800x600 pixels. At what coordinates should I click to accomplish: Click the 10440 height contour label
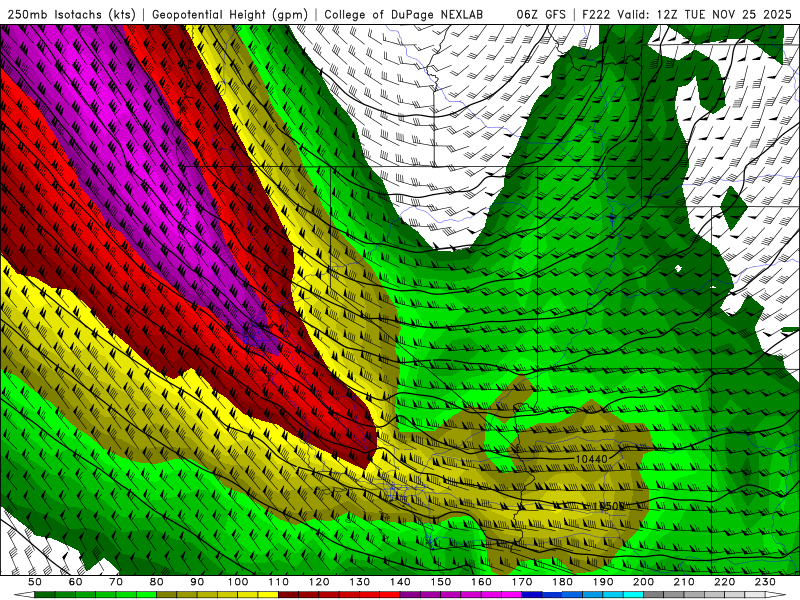click(x=591, y=459)
